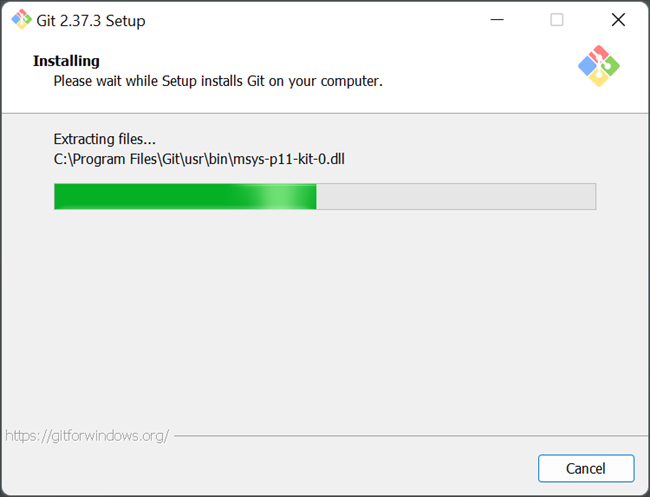Click the Git icon in the title bar
Screen dimensions: 650x497
pos(20,20)
